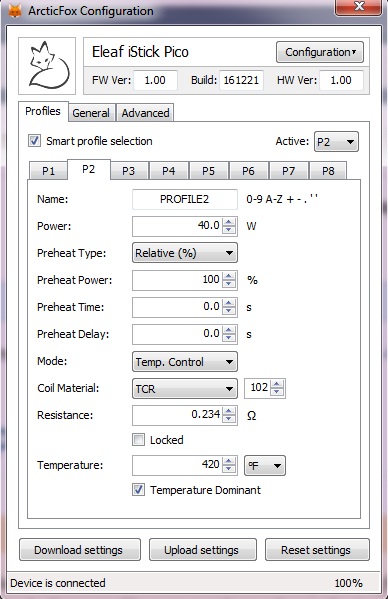
Task: Switch to the Profiles tab
Action: pos(43,111)
